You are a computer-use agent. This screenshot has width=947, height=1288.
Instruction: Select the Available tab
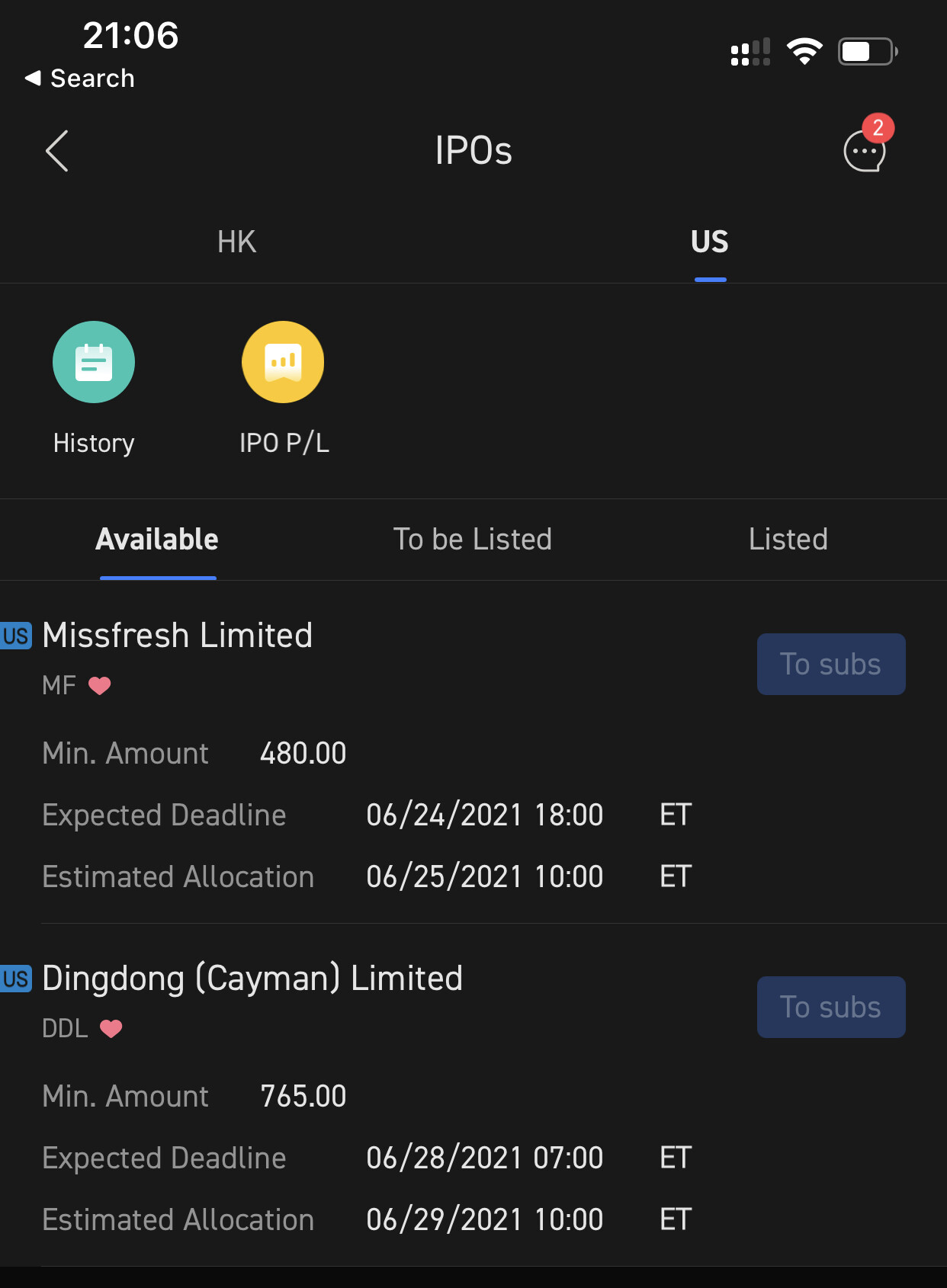point(157,540)
